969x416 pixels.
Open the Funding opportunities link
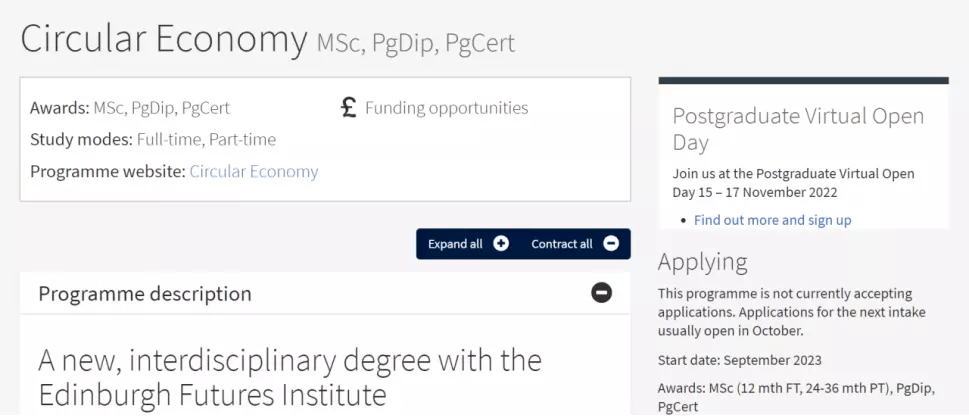coord(446,108)
